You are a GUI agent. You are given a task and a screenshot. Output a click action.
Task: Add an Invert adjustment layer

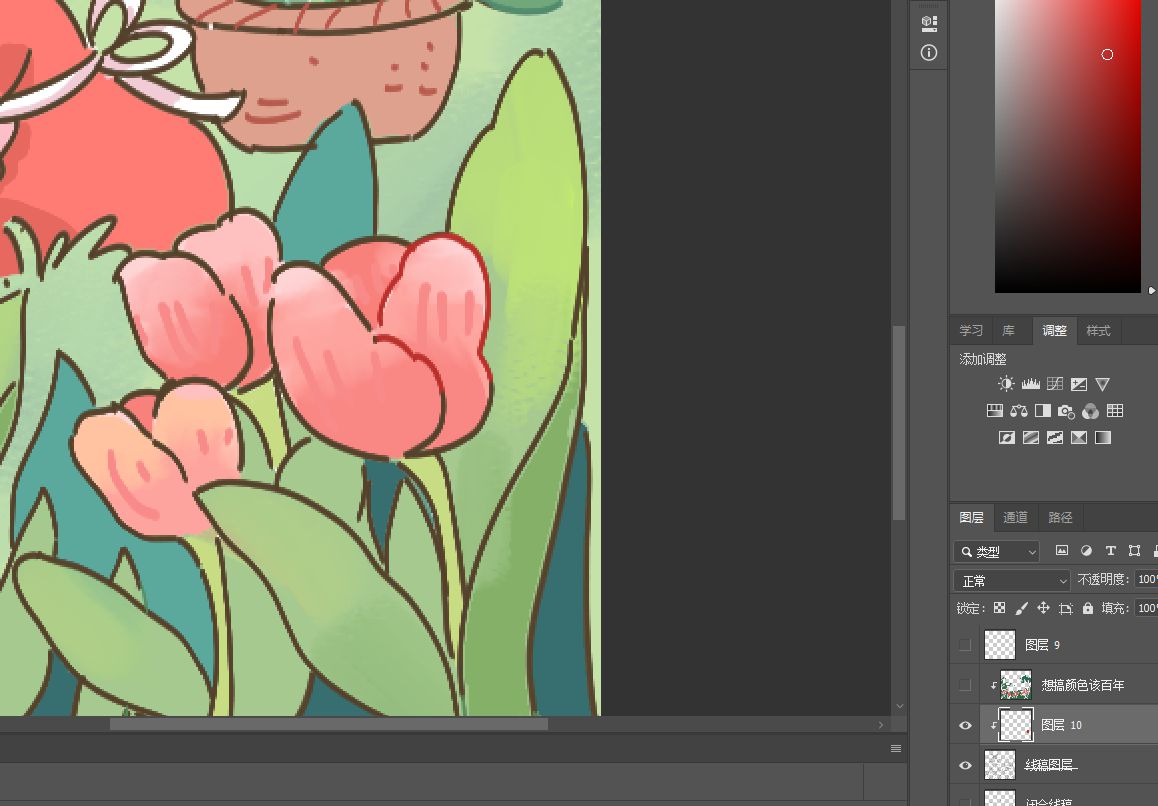point(1006,437)
